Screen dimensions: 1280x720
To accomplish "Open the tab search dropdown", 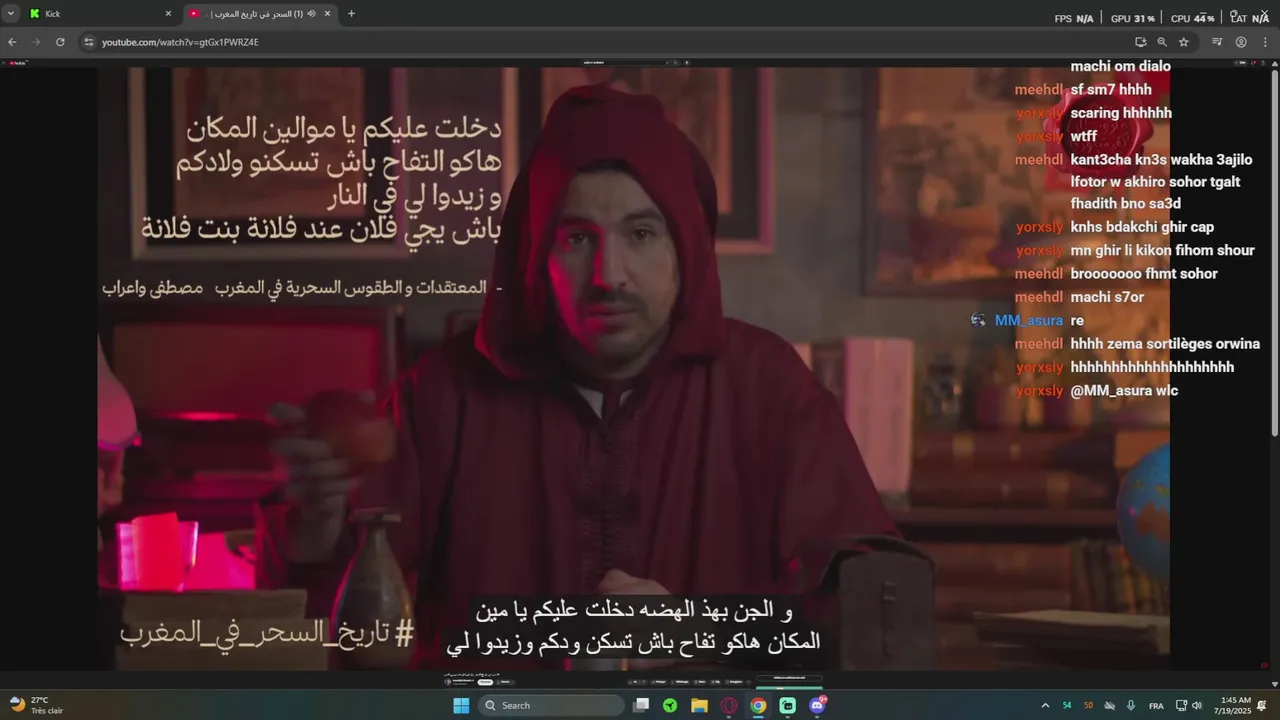I will tap(10, 14).
